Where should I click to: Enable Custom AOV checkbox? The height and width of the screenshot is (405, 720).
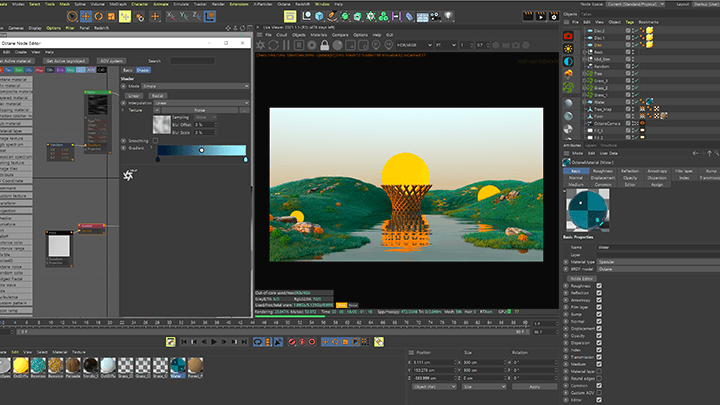pos(599,393)
